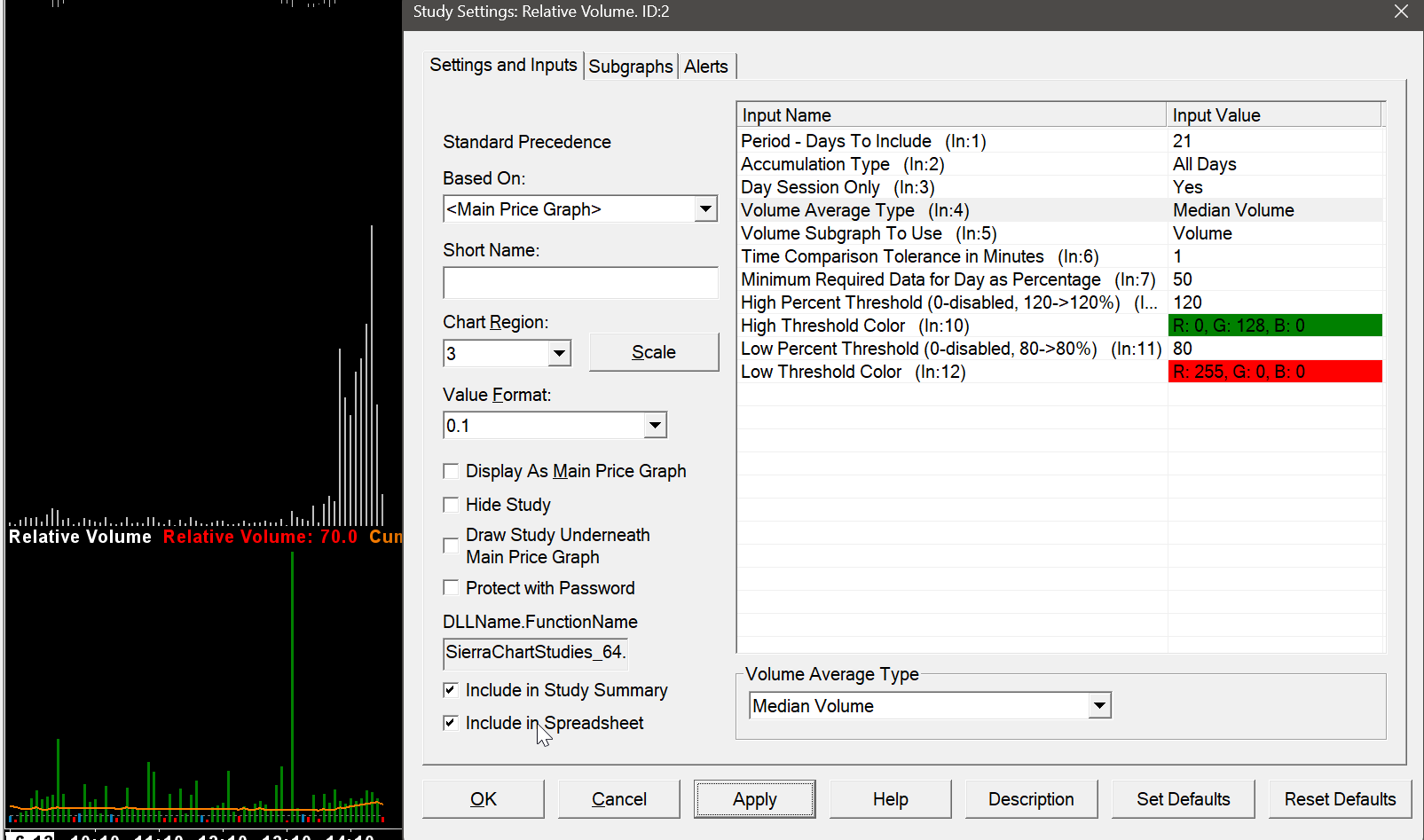This screenshot has height=840, width=1424.
Task: Select the Period - Days To Include row
Action: 949,141
